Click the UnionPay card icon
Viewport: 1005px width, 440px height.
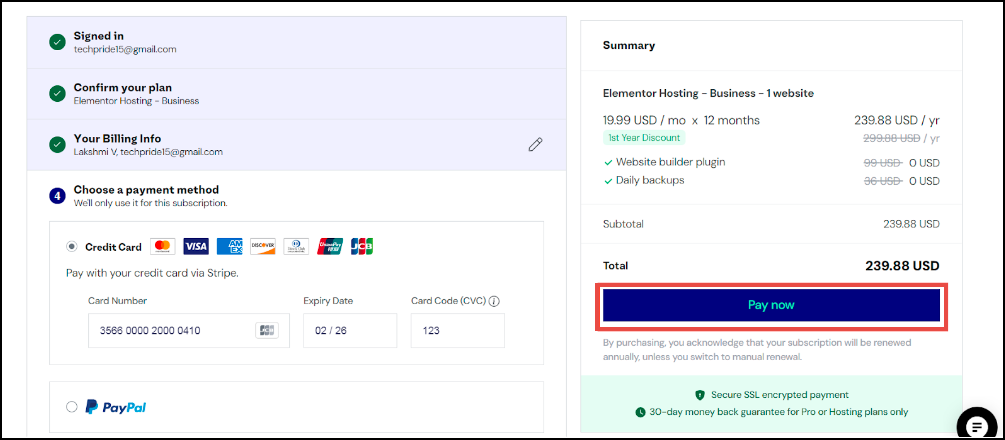pos(329,246)
